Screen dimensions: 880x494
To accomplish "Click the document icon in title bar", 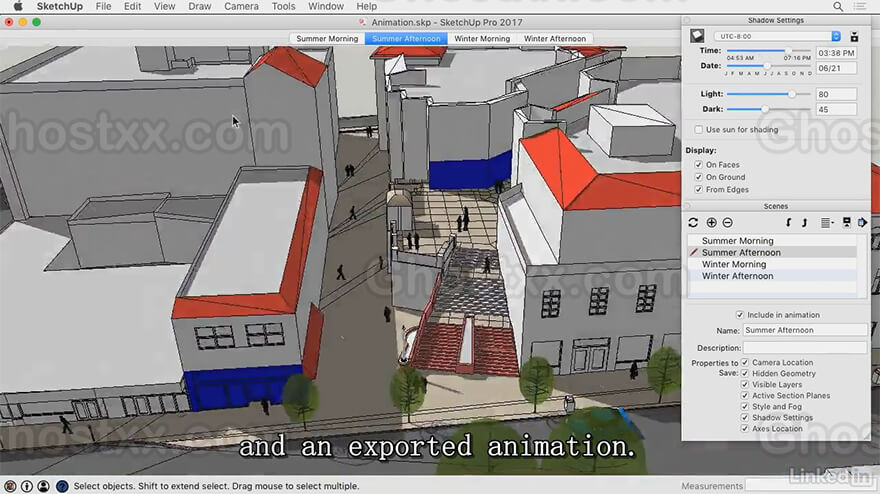I will [x=362, y=22].
